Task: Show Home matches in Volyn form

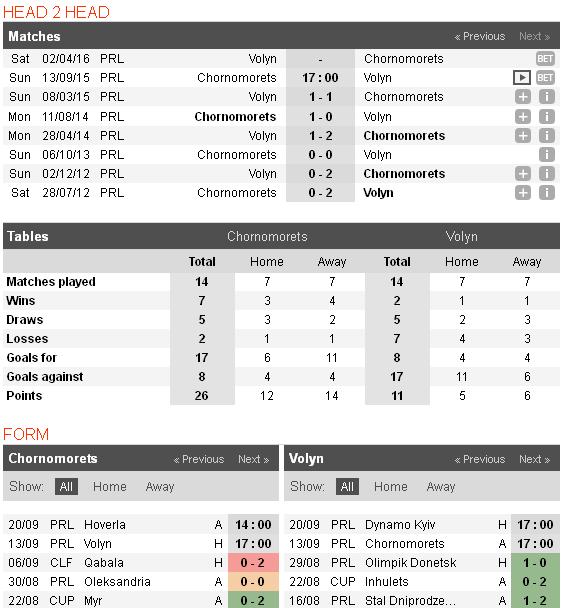Action: [x=390, y=486]
